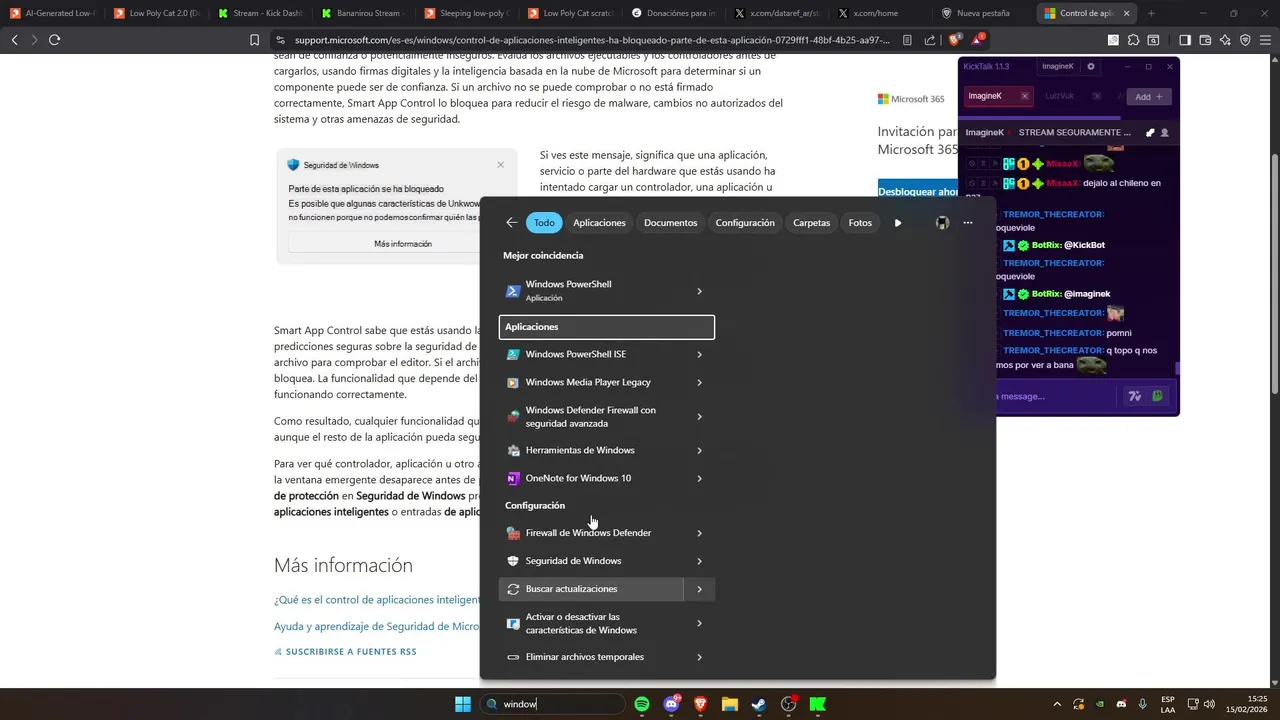
Task: Expand Firewall de Windows Defender chevron
Action: point(699,533)
